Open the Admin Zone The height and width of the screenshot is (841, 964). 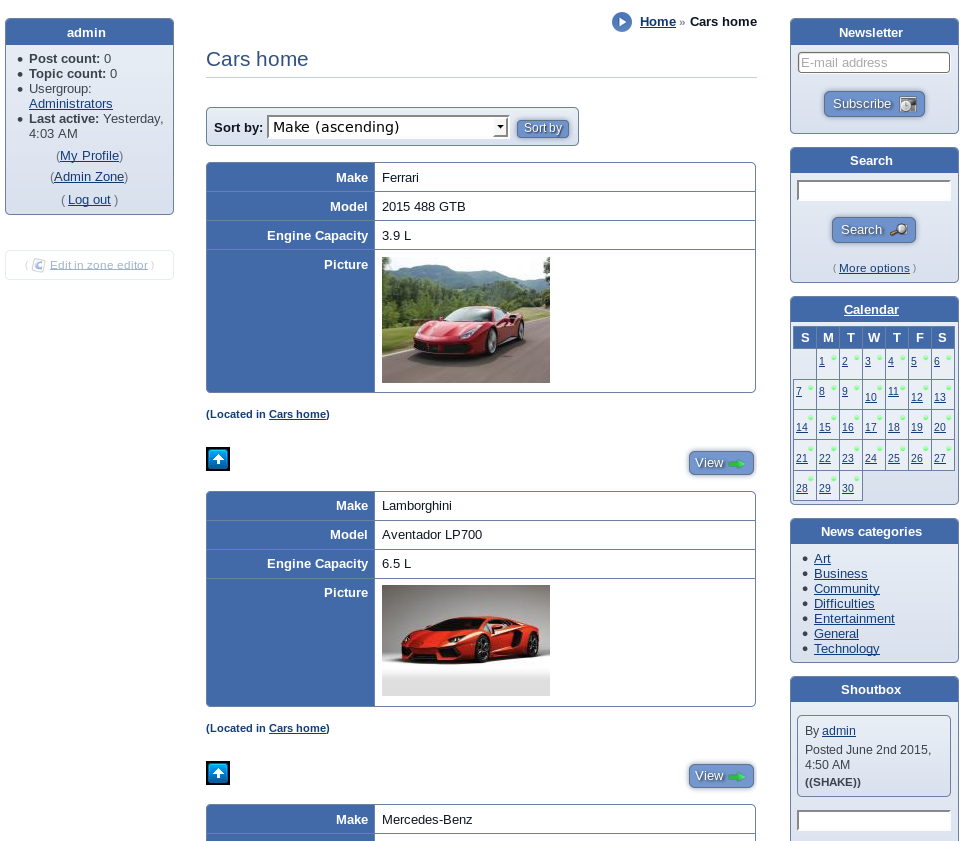(x=89, y=176)
